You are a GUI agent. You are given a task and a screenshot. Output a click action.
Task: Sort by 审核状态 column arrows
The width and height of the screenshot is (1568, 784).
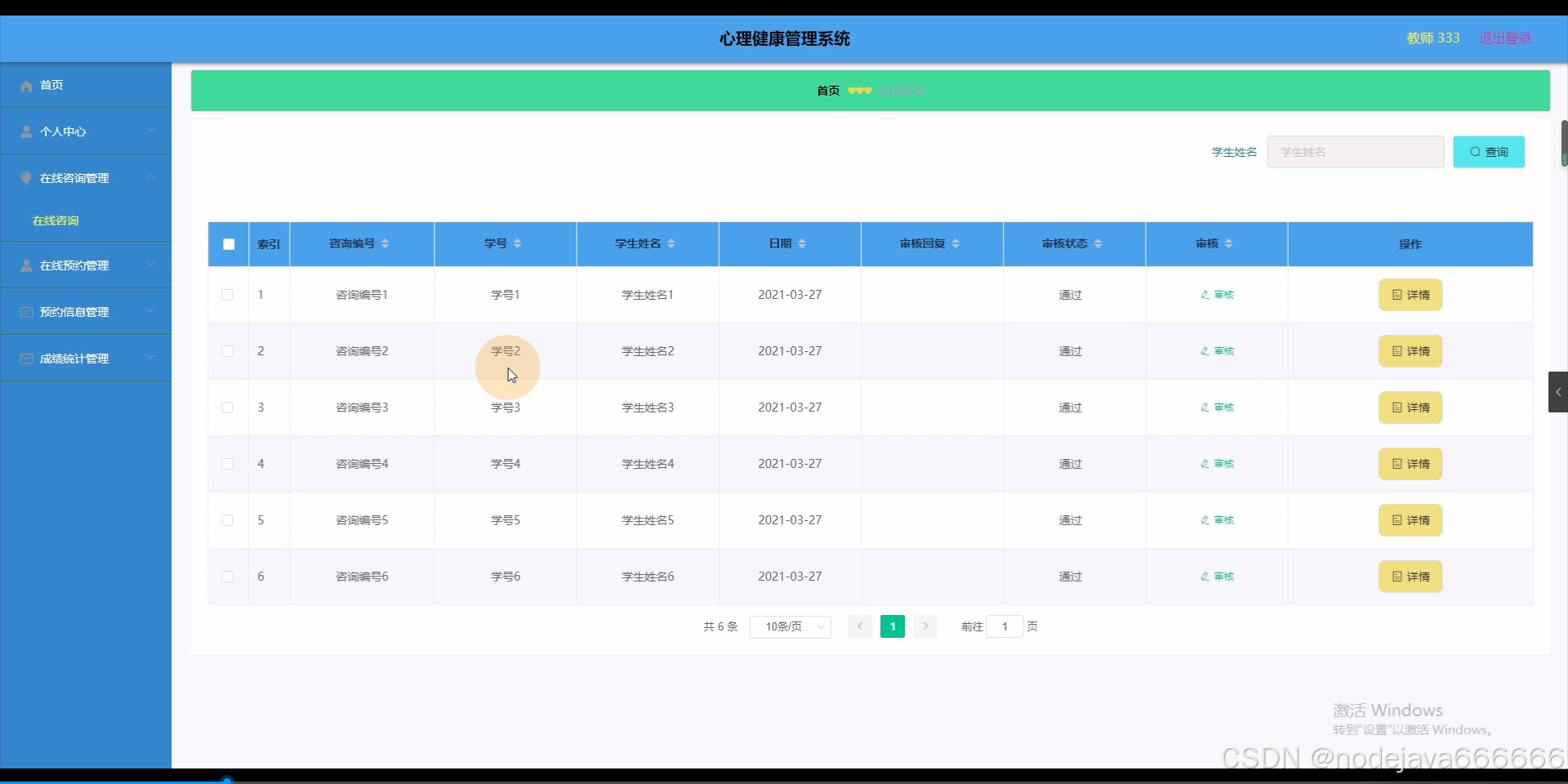click(1098, 243)
